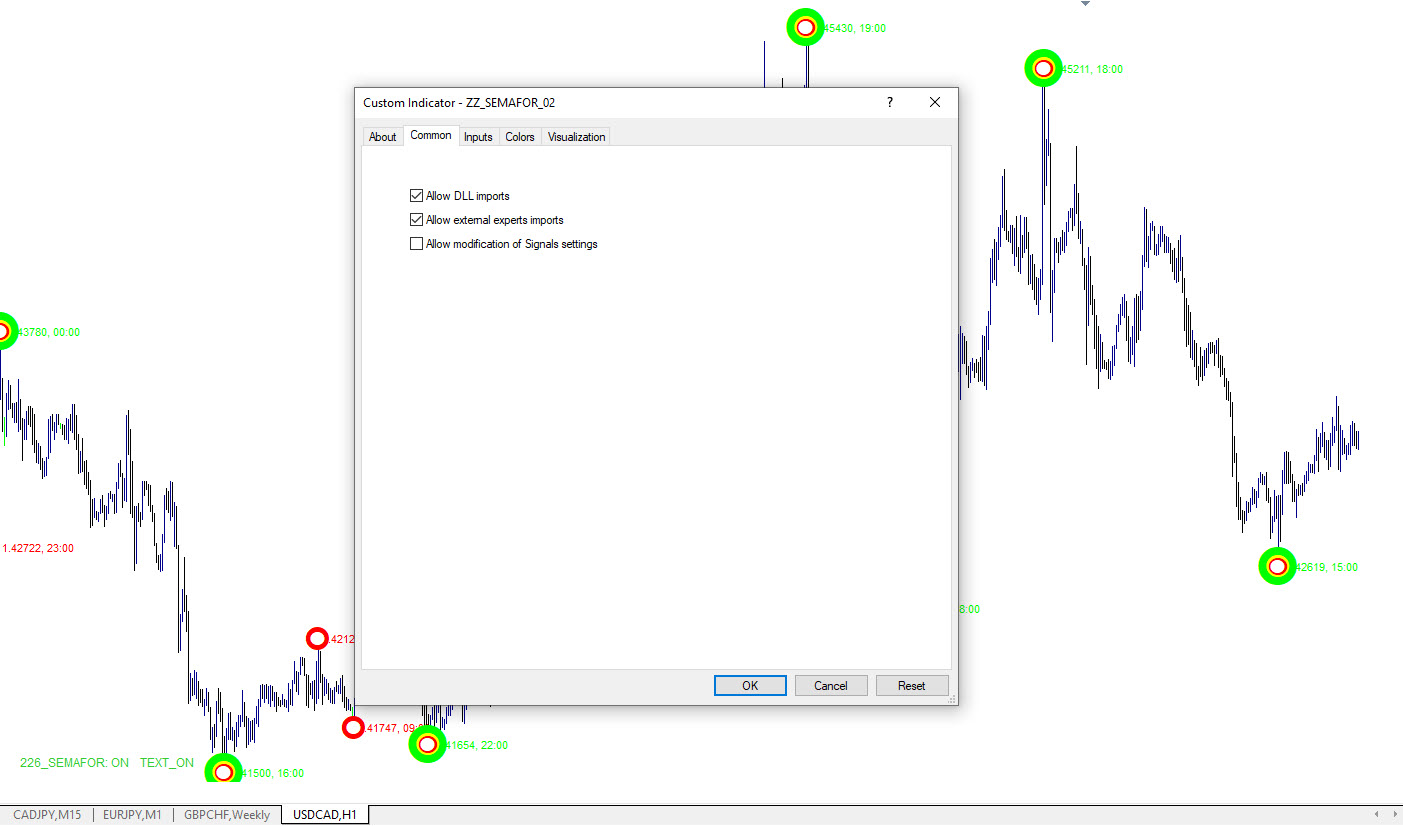The height and width of the screenshot is (826, 1403).
Task: Click the semafor marker at 19:00 peak
Action: pyautogui.click(x=805, y=27)
